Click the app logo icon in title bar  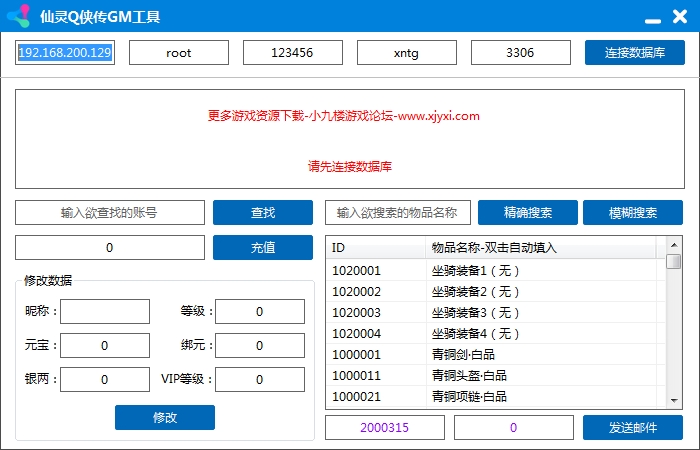click(18, 17)
